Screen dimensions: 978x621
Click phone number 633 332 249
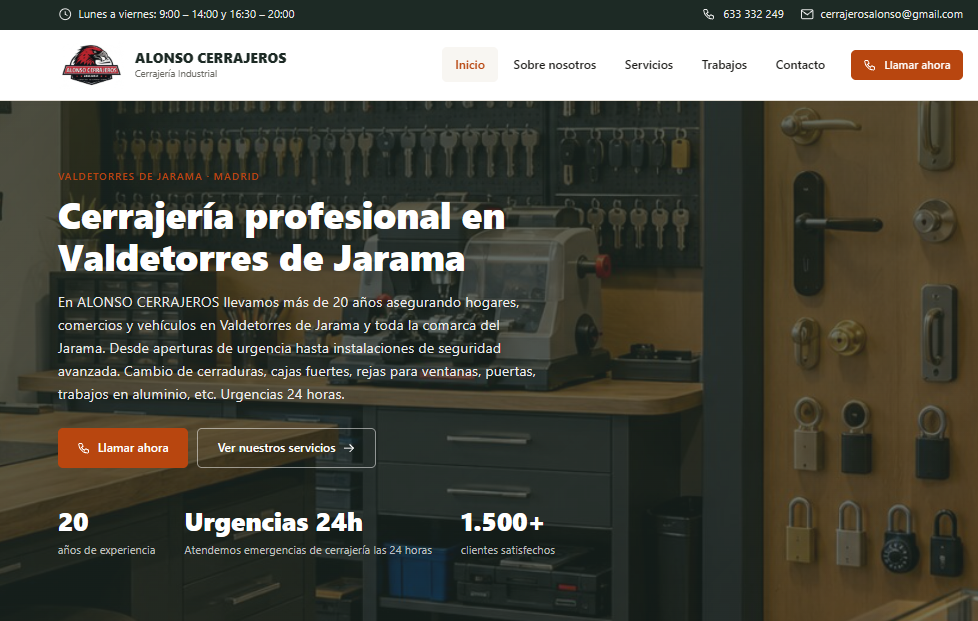pyautogui.click(x=753, y=14)
